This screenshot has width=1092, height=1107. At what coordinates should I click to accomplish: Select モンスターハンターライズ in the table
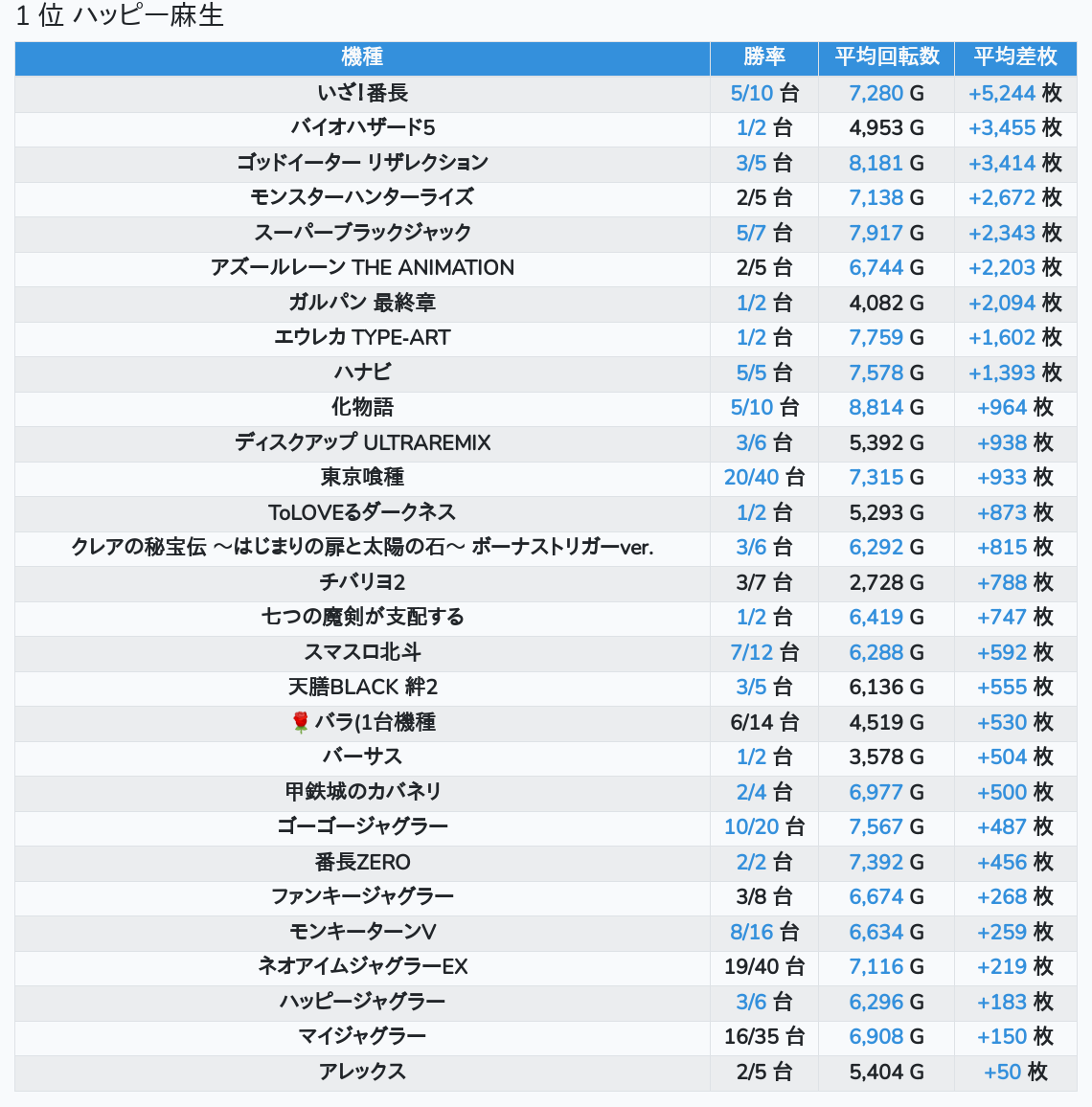click(x=362, y=197)
